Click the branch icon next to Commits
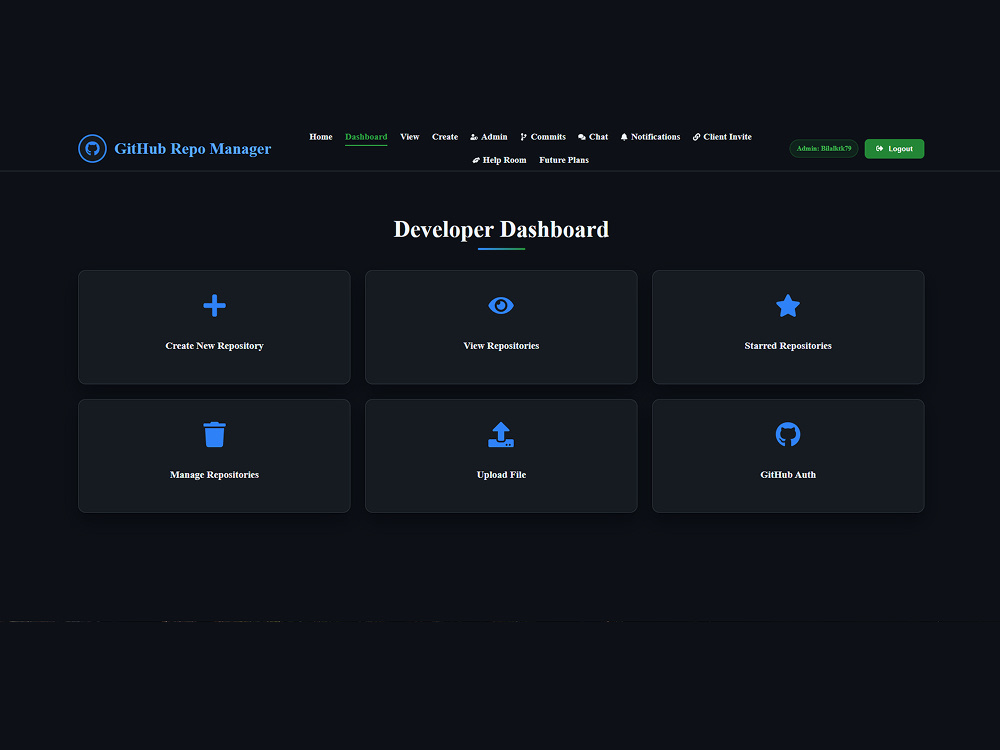 pos(524,137)
